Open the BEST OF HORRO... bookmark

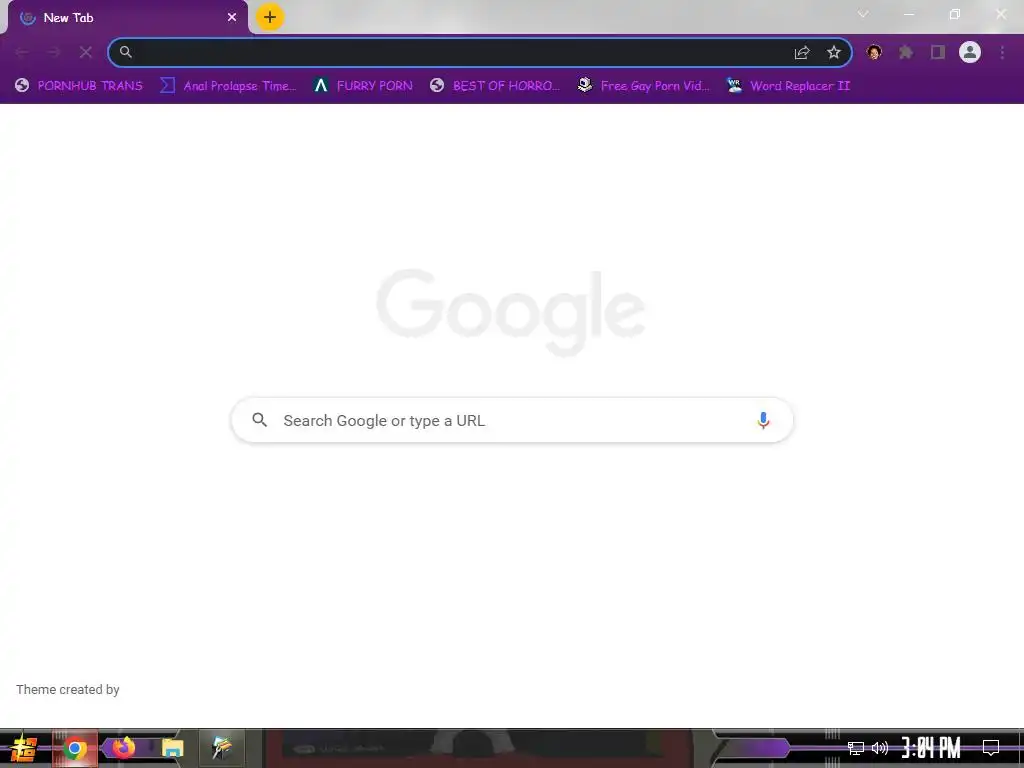click(x=494, y=86)
